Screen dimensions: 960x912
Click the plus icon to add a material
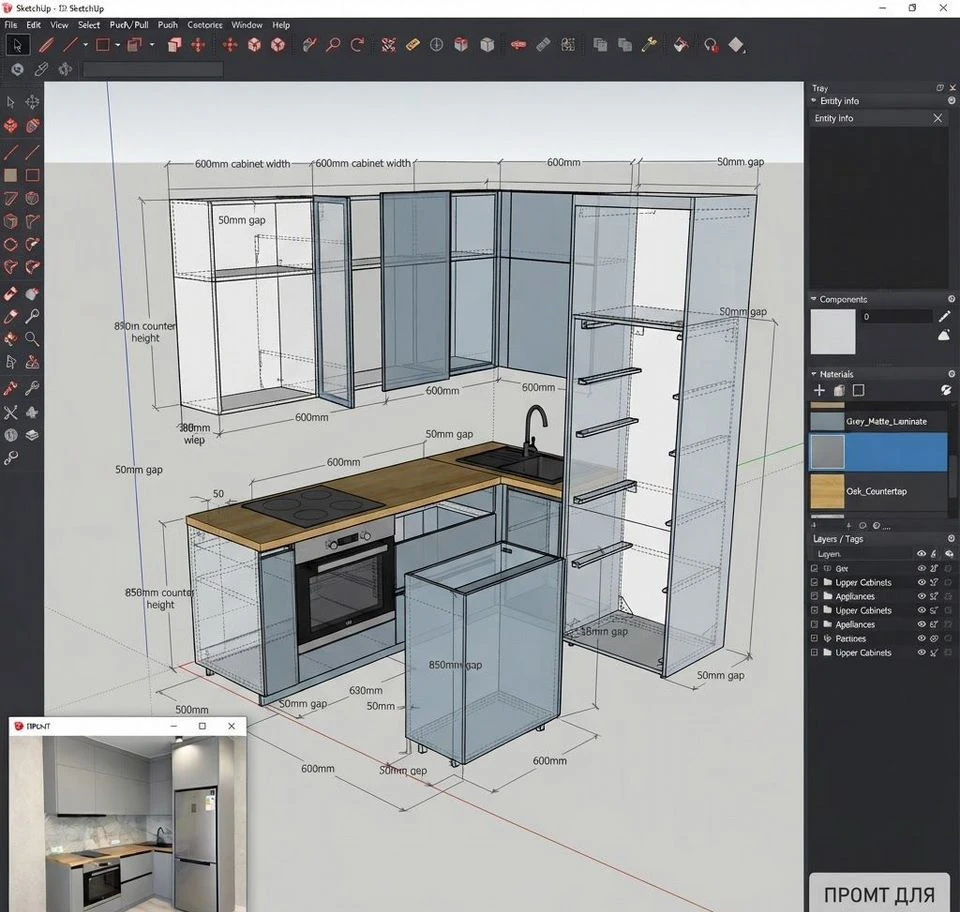click(819, 390)
